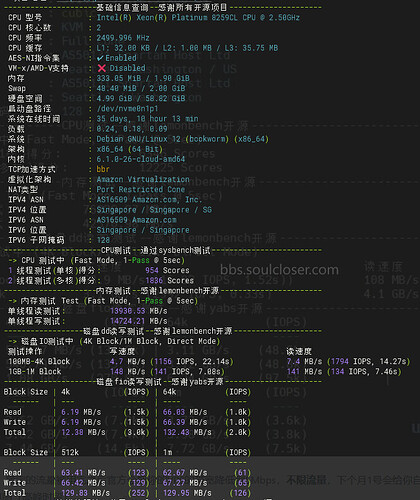This screenshot has height=500, width=420.
Task: Click the fio 512k Total value '129.83 MB/s'
Action: point(85,493)
